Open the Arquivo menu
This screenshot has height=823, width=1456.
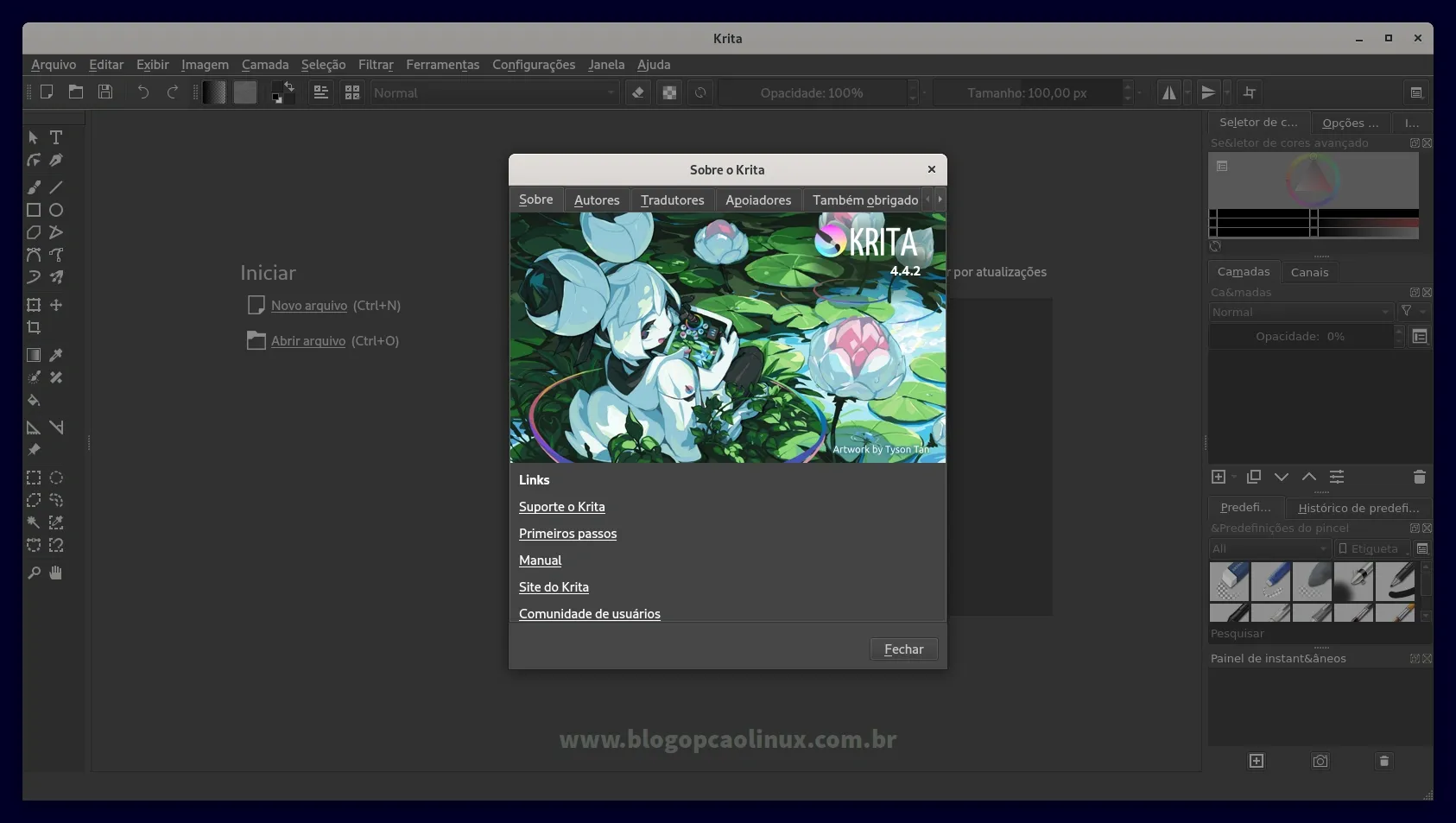click(x=54, y=65)
